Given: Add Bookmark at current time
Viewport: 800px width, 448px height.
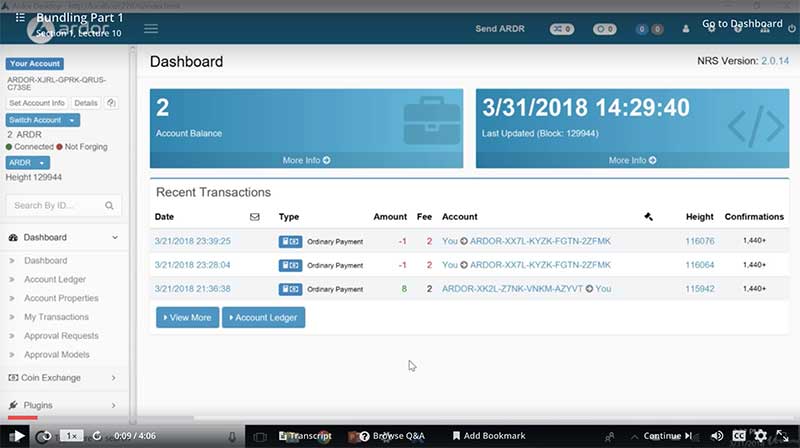Looking at the screenshot, I should (489, 436).
